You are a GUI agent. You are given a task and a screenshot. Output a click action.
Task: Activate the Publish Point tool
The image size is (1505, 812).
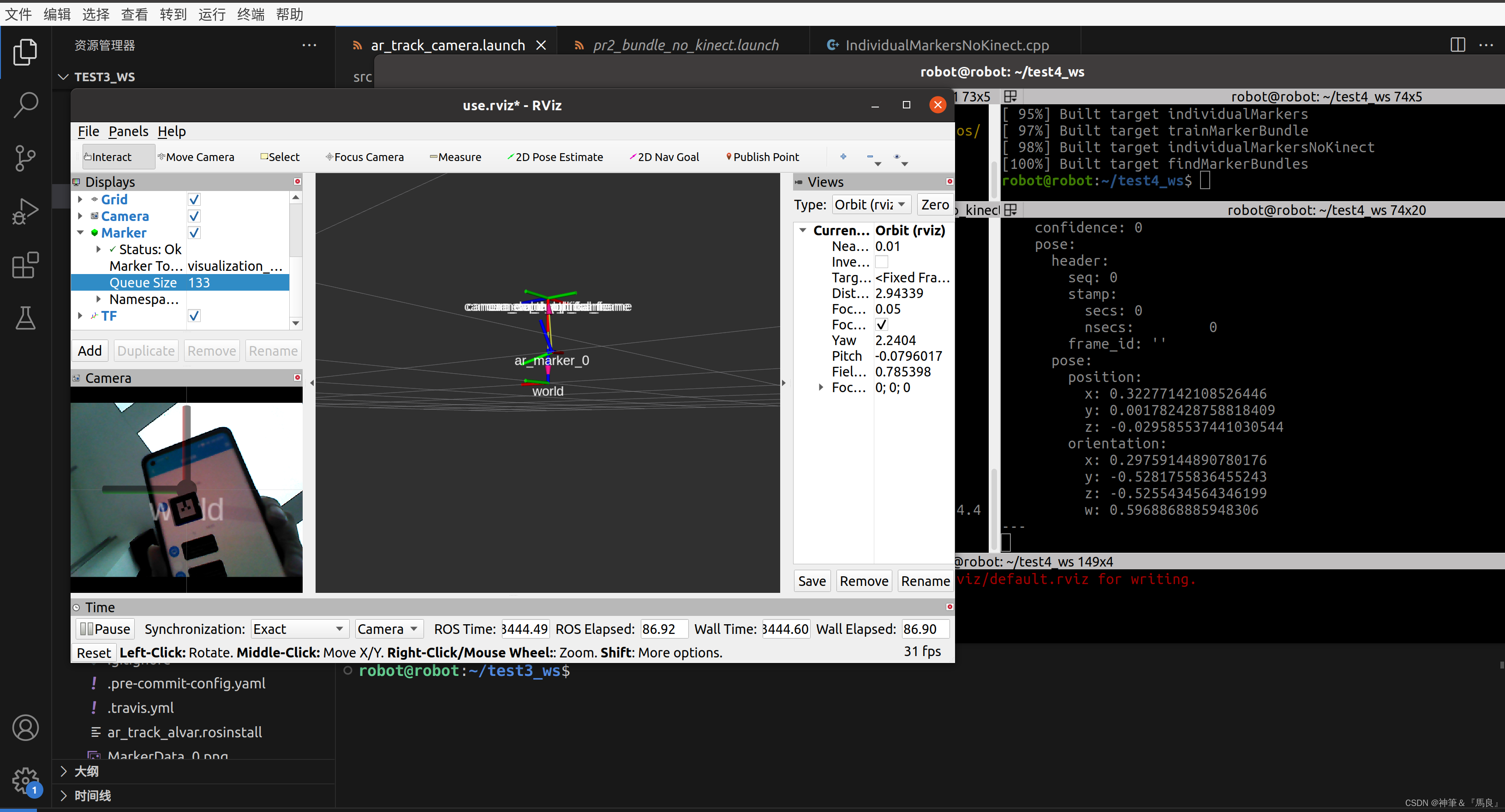[763, 156]
